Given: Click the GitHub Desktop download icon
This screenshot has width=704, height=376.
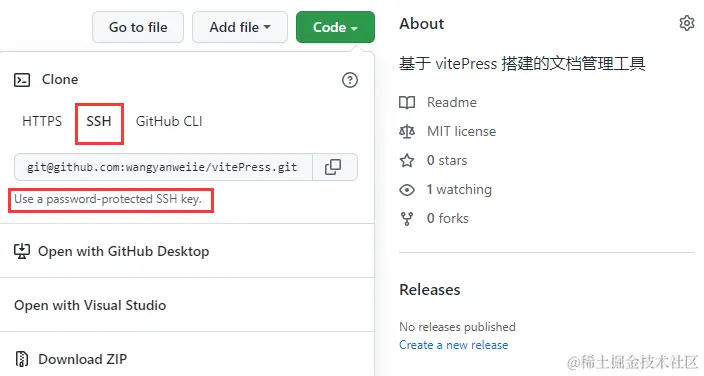Looking at the screenshot, I should [22, 252].
